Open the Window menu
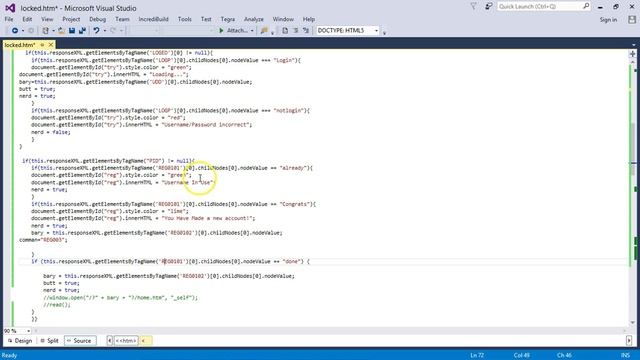 pyautogui.click(x=283, y=19)
